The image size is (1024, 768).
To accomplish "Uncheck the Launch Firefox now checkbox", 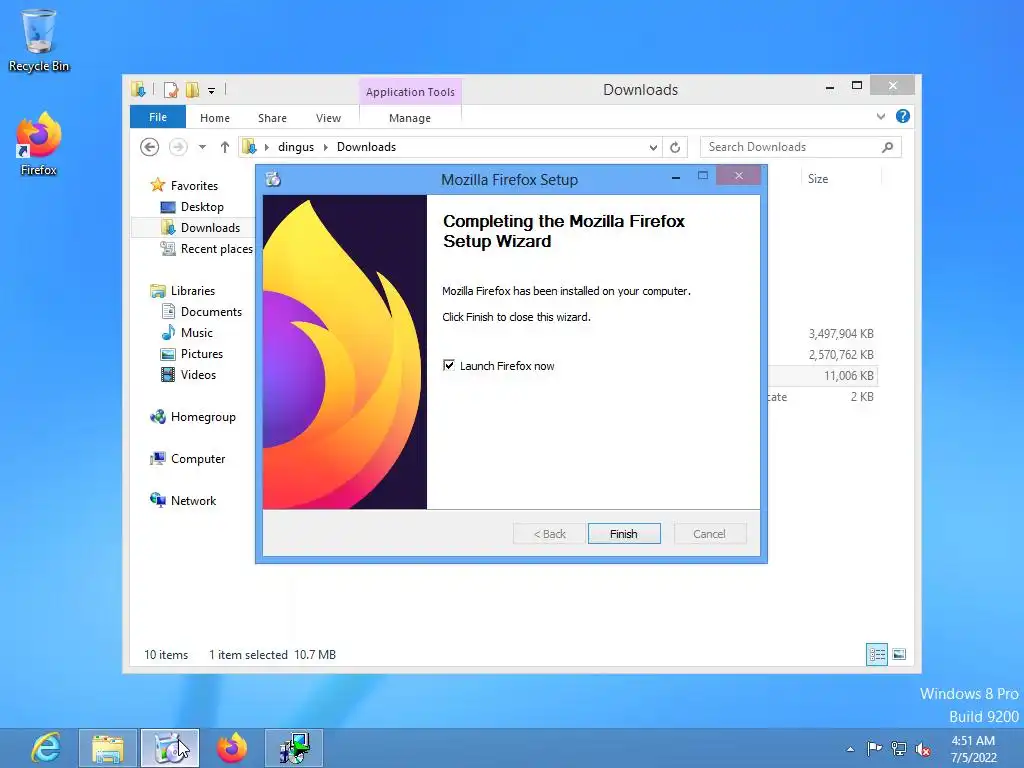I will [449, 365].
